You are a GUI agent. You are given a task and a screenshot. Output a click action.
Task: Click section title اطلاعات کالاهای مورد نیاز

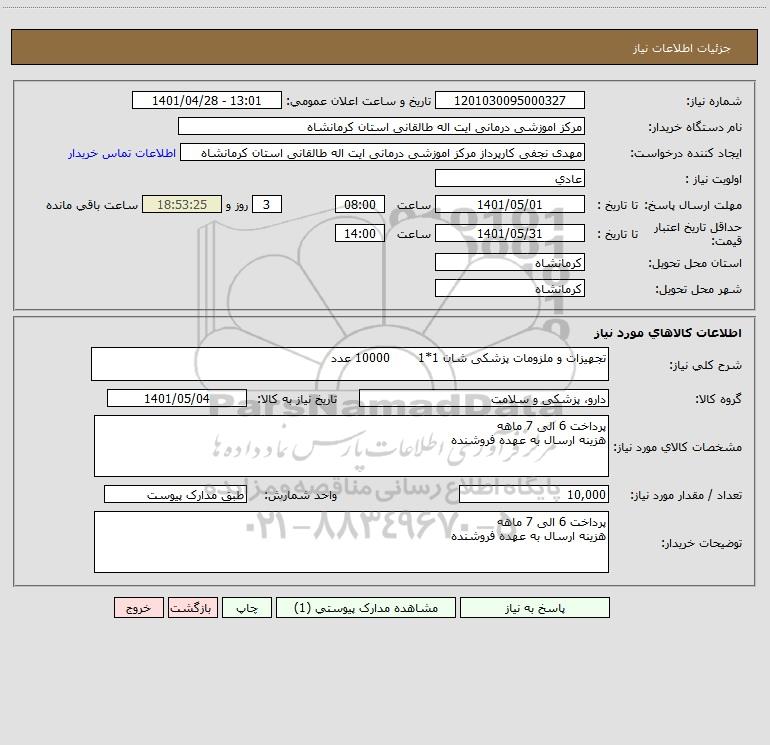(x=668, y=333)
